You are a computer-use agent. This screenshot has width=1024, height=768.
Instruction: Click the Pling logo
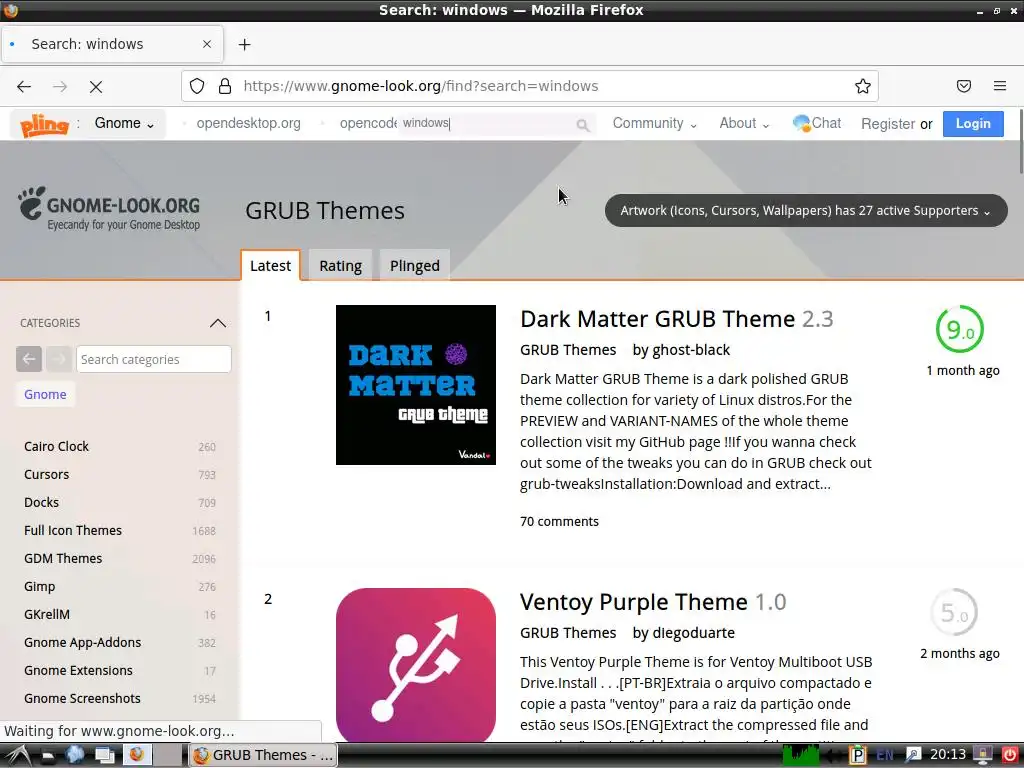[44, 124]
